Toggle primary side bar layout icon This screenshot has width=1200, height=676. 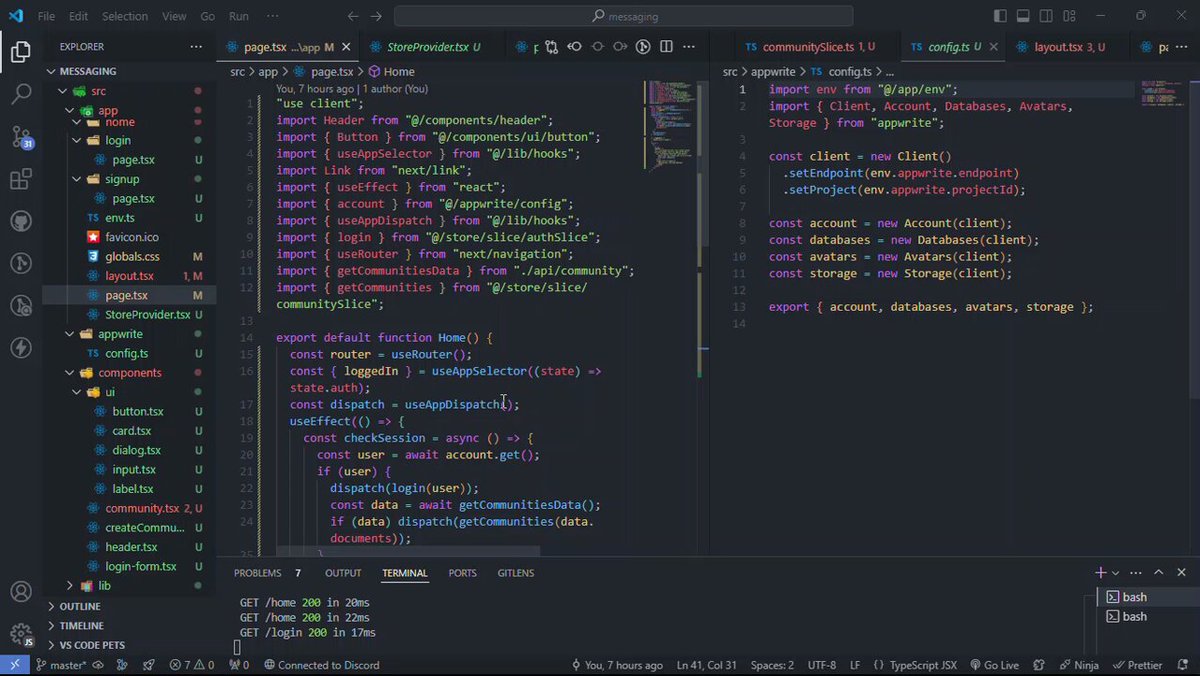point(1000,16)
